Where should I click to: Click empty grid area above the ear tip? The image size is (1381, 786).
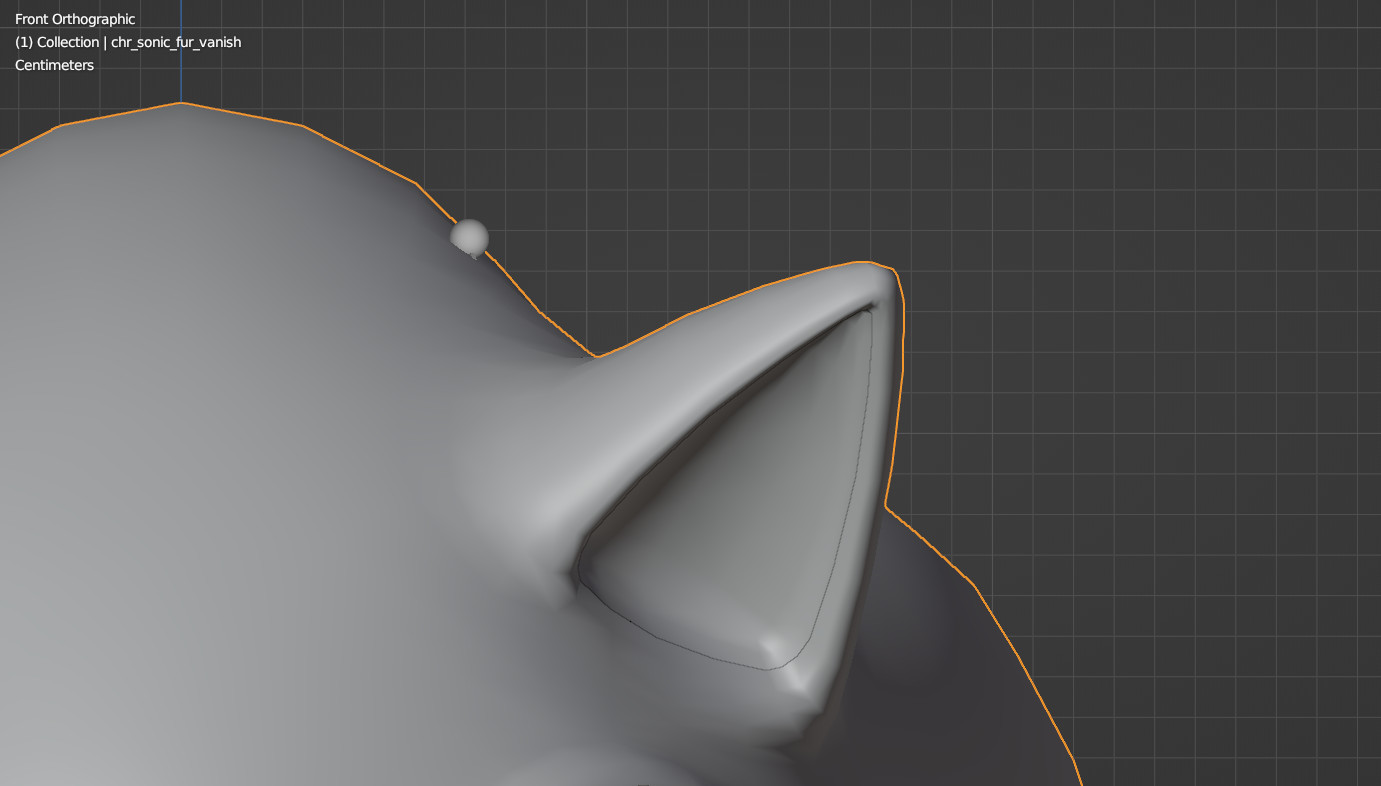click(x=880, y=150)
